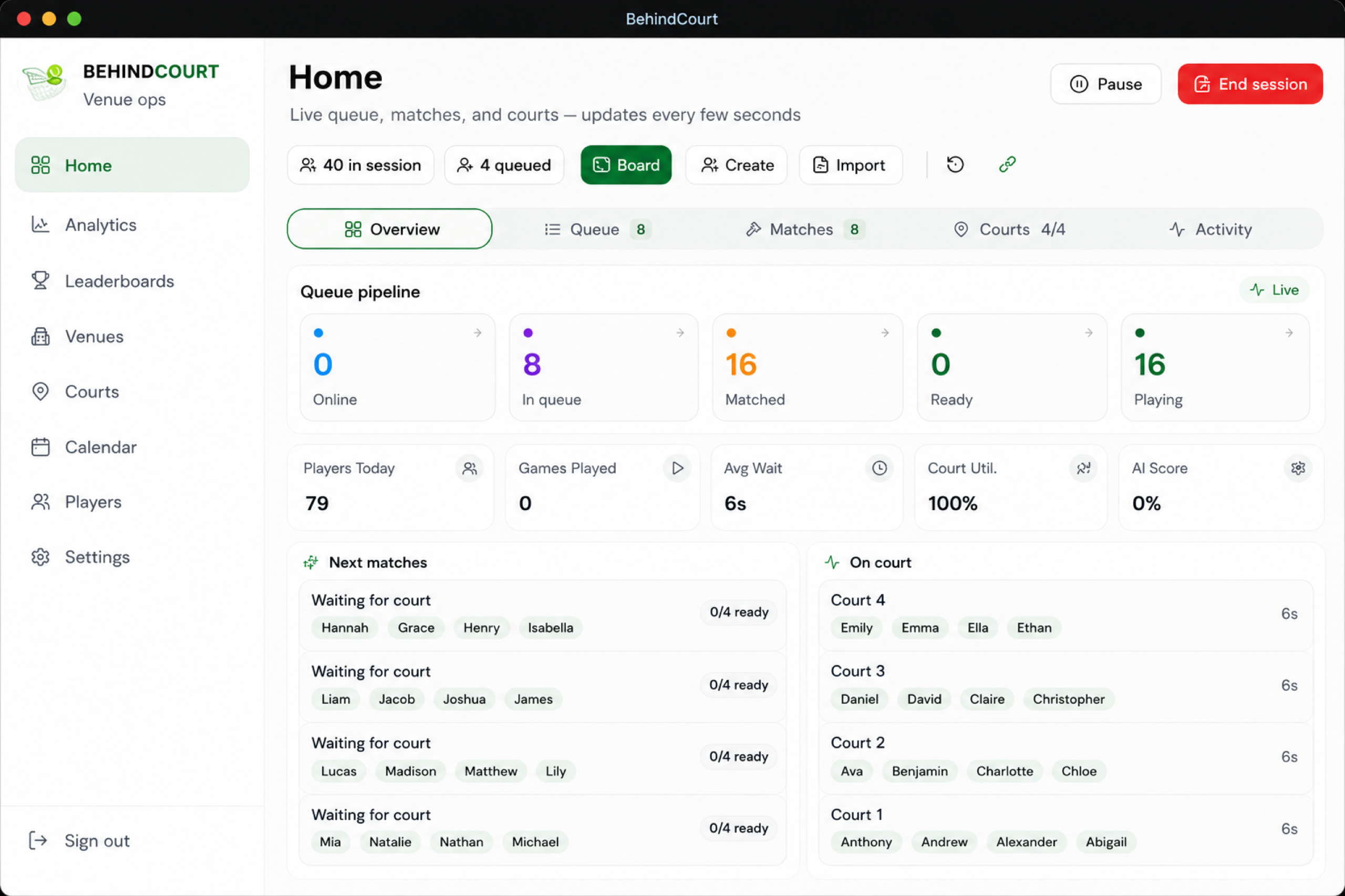1345x896 pixels.
Task: Click the End session button
Action: click(1250, 84)
